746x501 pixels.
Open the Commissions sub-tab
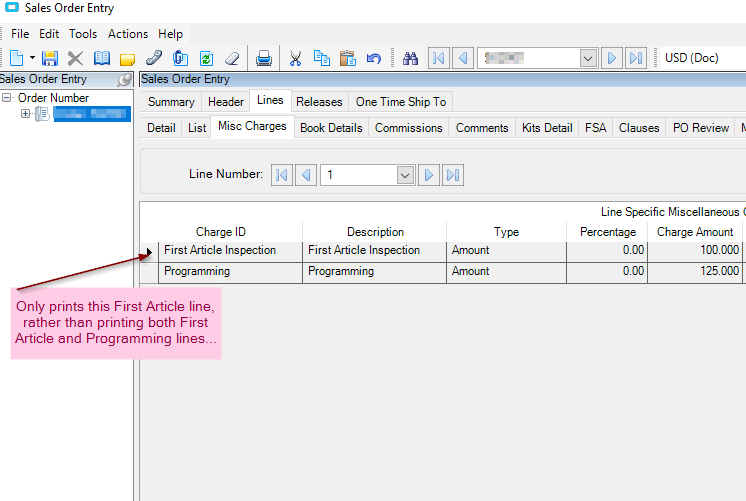point(408,128)
